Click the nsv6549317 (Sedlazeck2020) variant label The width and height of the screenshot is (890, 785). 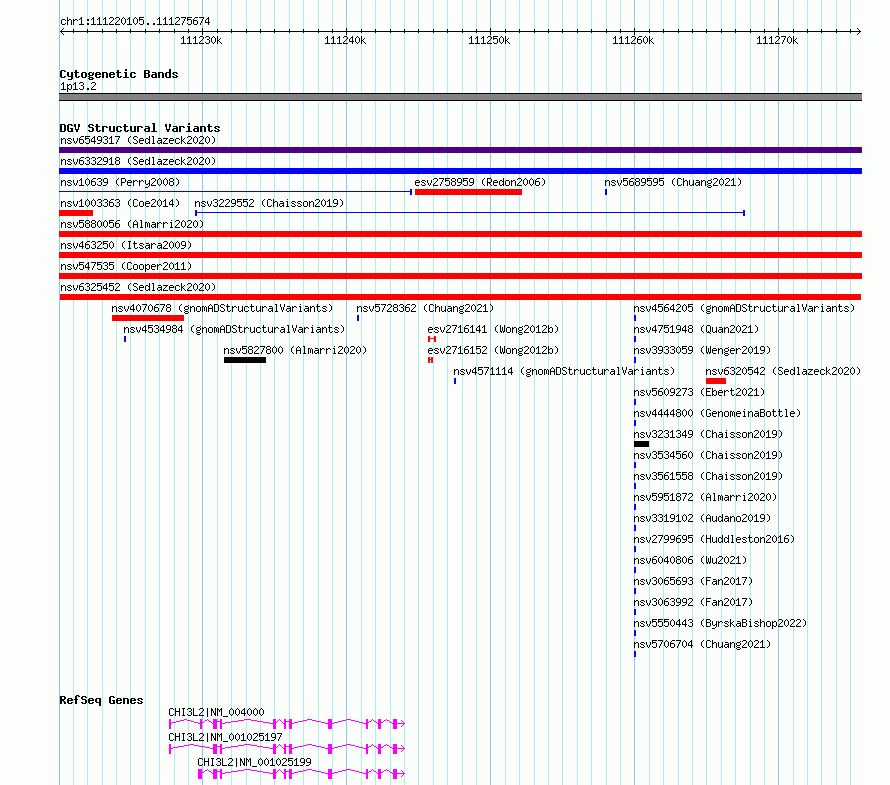(138, 140)
